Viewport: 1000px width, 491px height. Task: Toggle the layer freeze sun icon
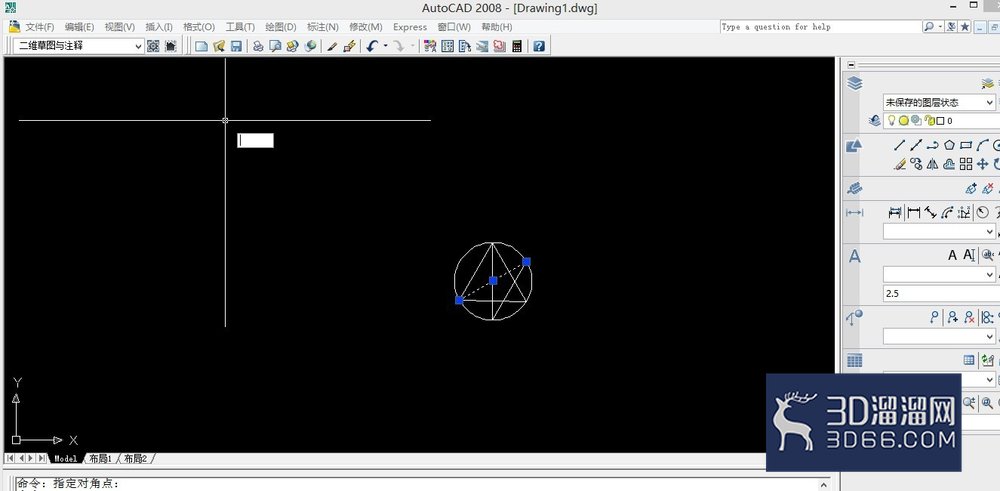[904, 120]
